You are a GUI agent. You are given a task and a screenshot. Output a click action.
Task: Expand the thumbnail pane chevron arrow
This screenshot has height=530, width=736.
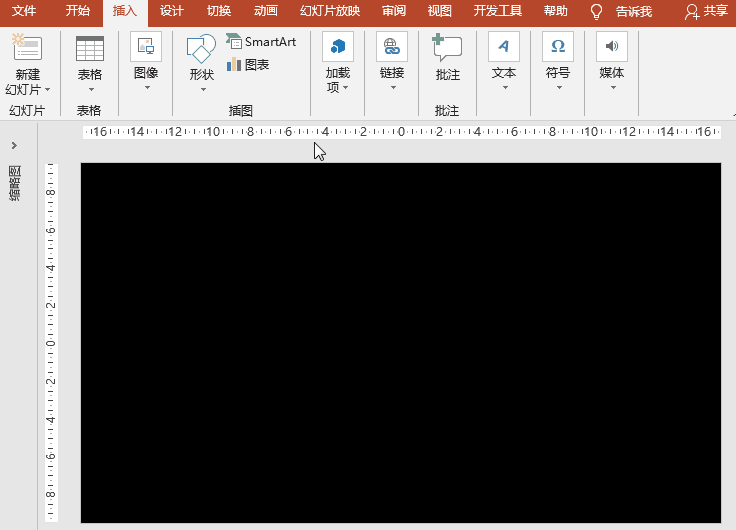point(14,146)
